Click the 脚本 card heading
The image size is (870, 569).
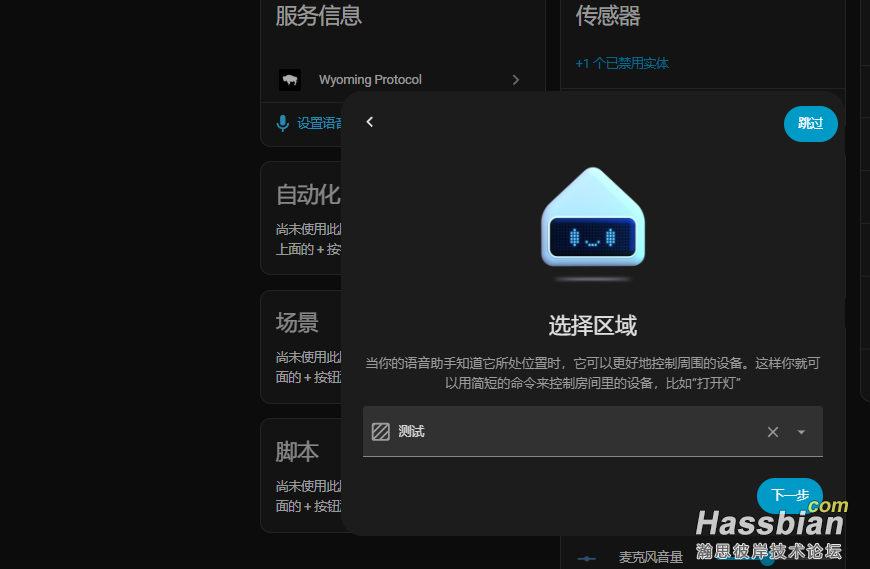(x=297, y=452)
